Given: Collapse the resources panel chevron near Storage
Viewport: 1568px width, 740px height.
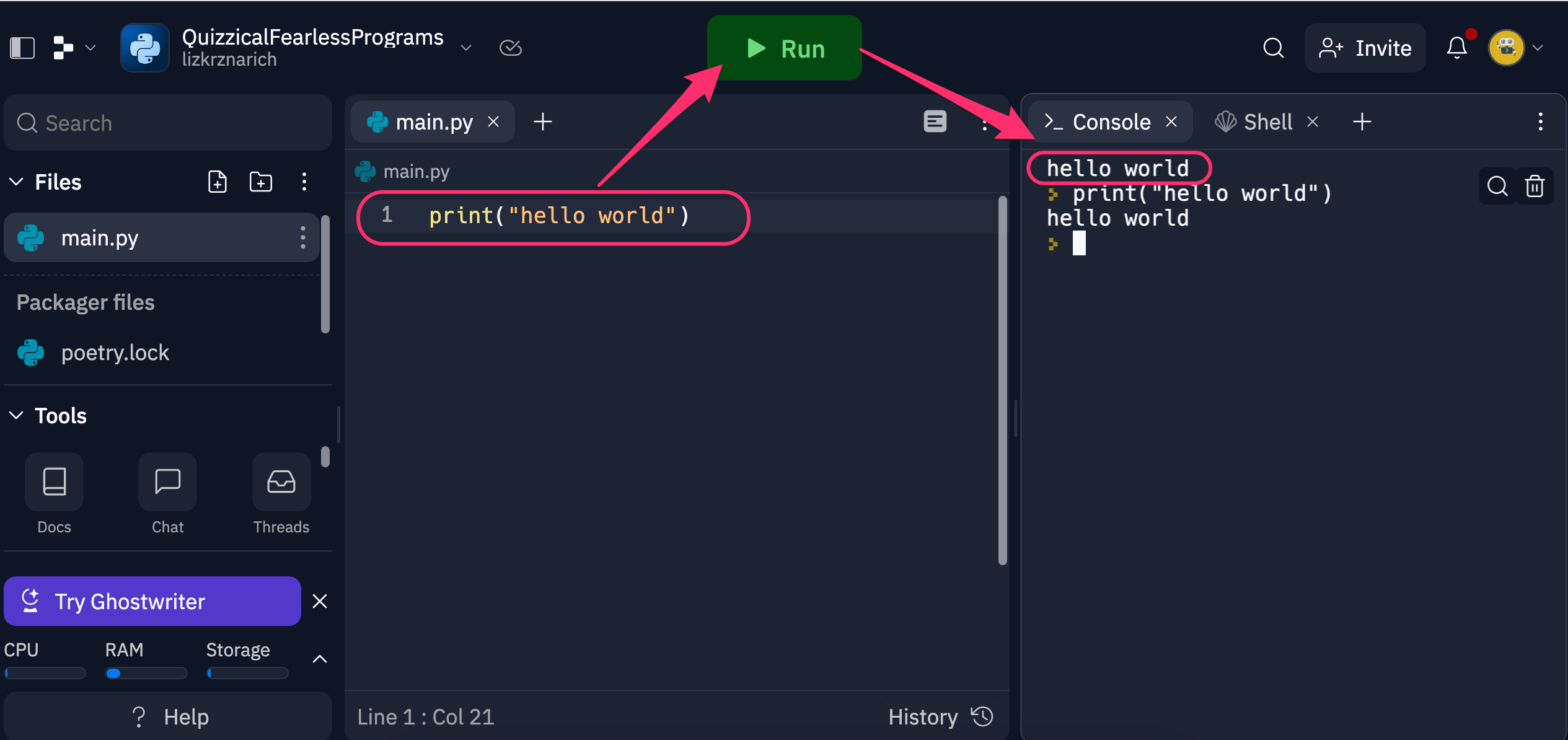Looking at the screenshot, I should [x=319, y=659].
